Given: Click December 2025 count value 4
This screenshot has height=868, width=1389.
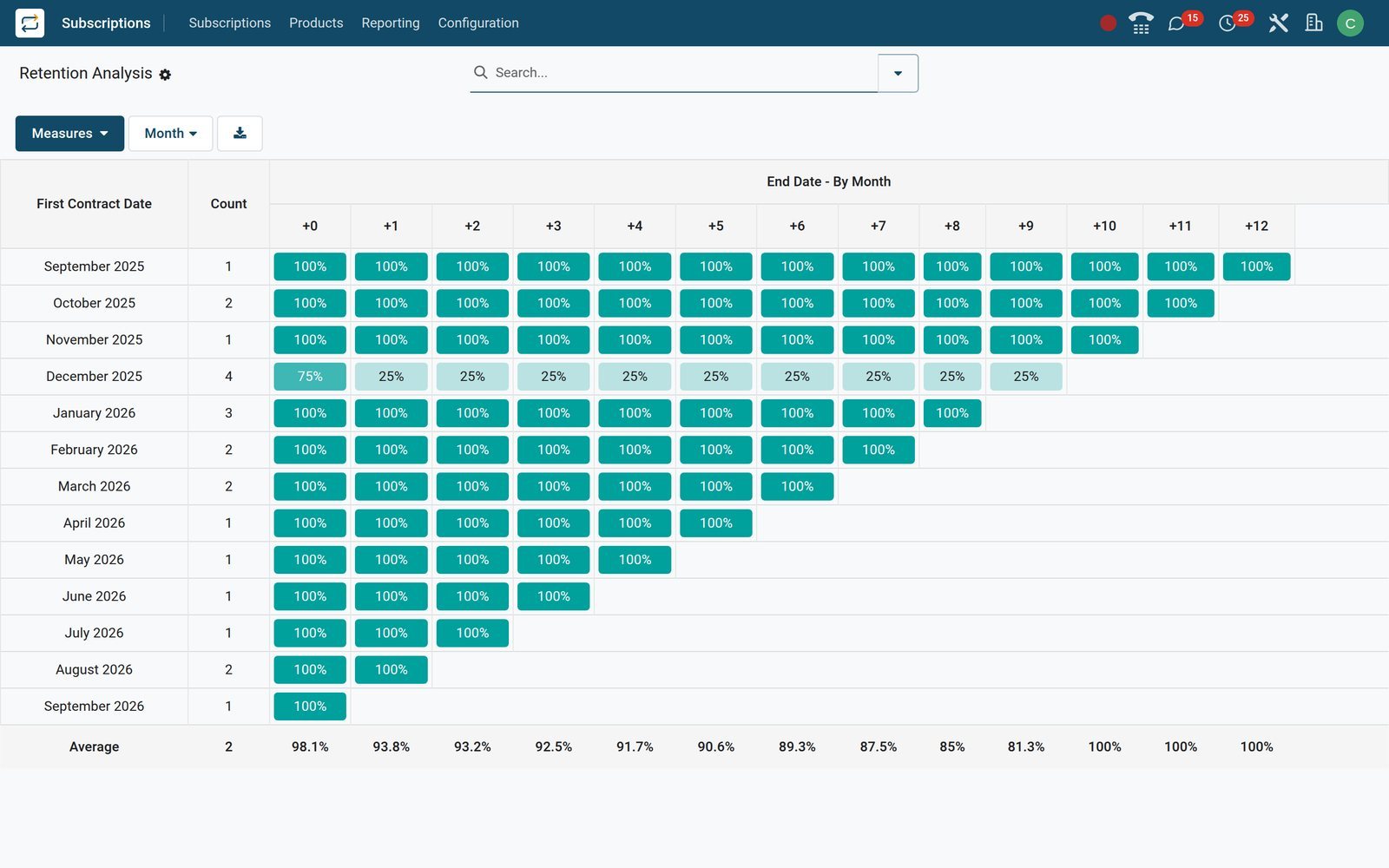Looking at the screenshot, I should coord(228,377).
